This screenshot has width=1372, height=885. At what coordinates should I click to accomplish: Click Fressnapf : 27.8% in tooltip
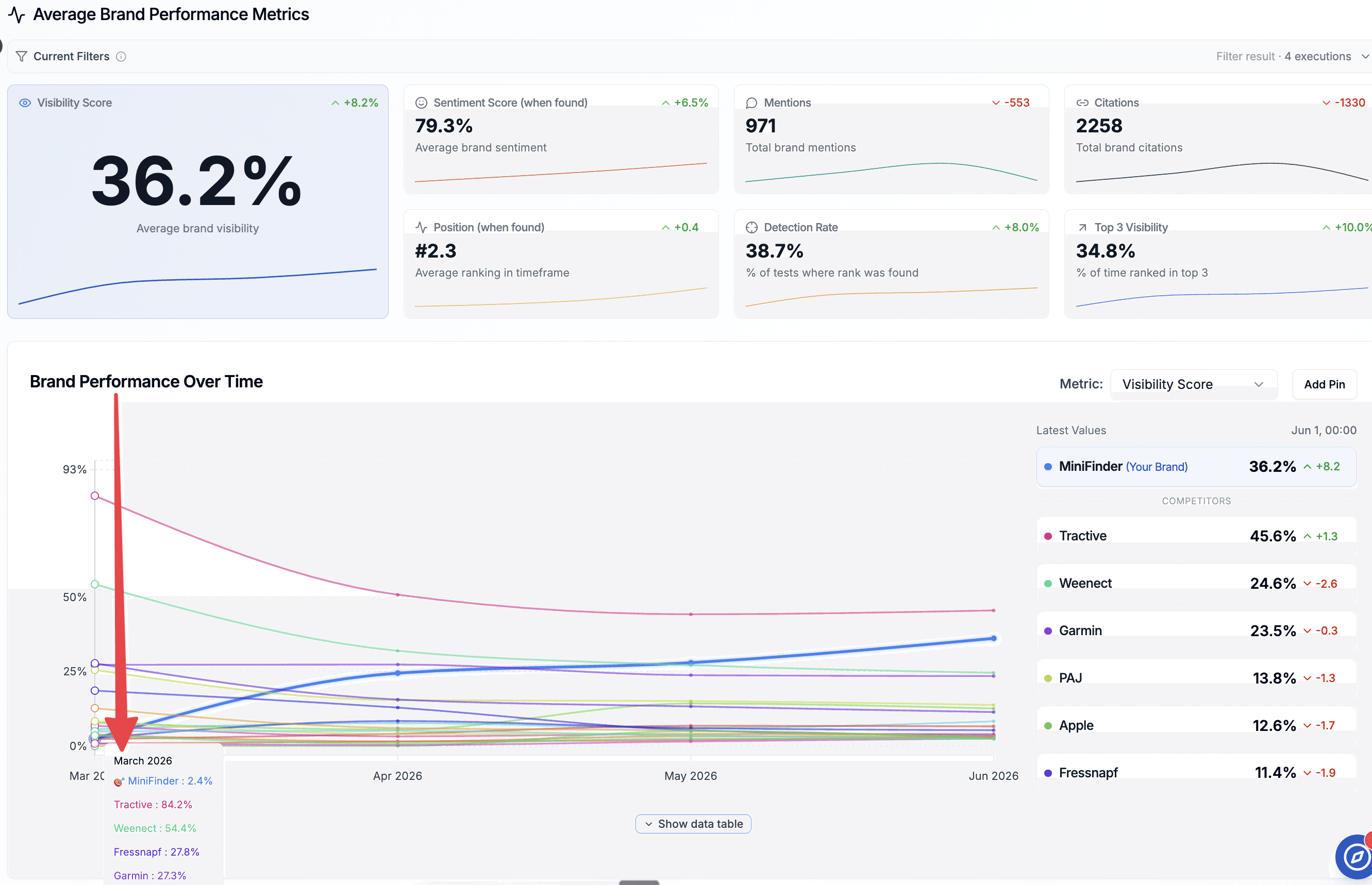pos(156,852)
